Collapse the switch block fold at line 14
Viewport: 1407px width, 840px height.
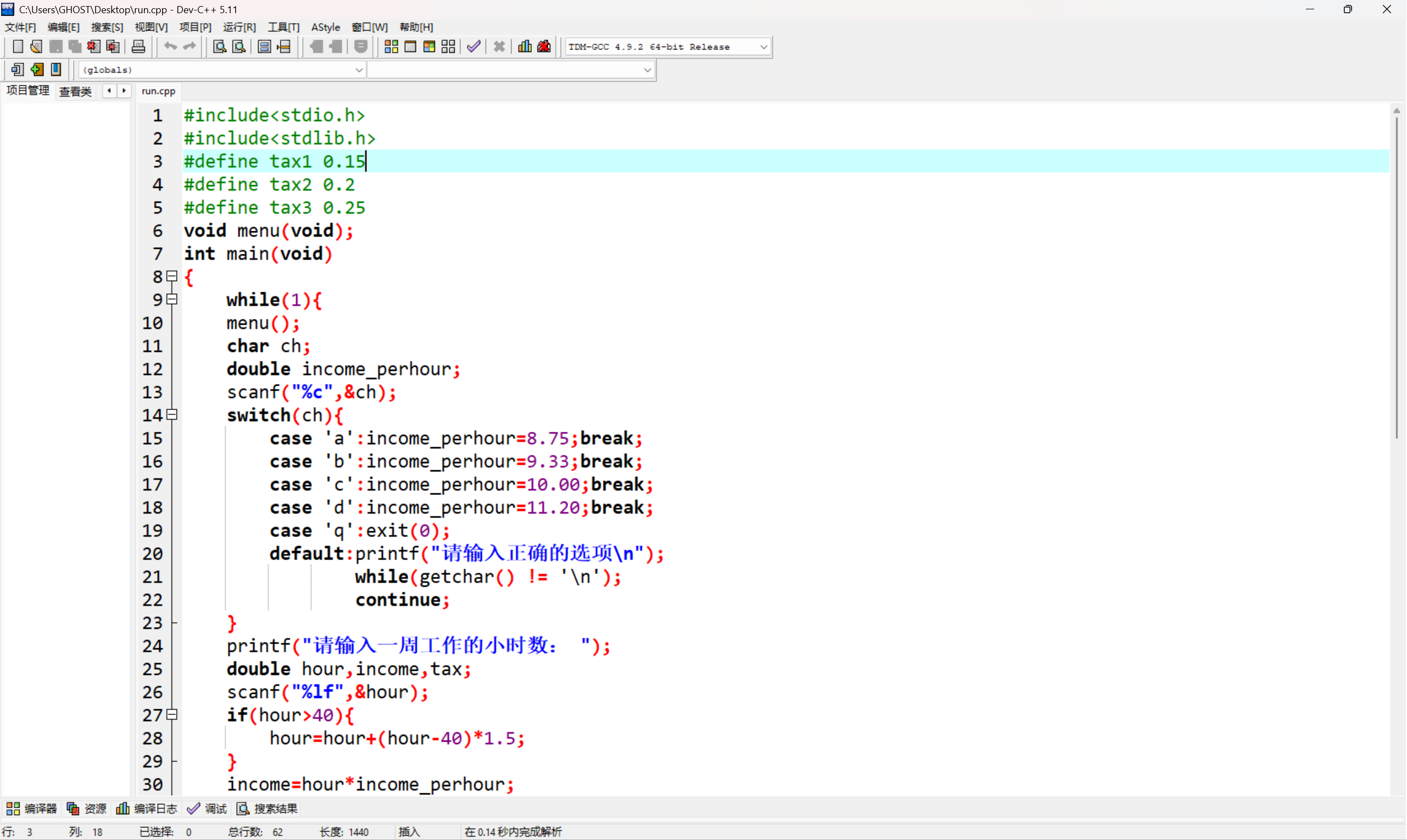point(172,415)
